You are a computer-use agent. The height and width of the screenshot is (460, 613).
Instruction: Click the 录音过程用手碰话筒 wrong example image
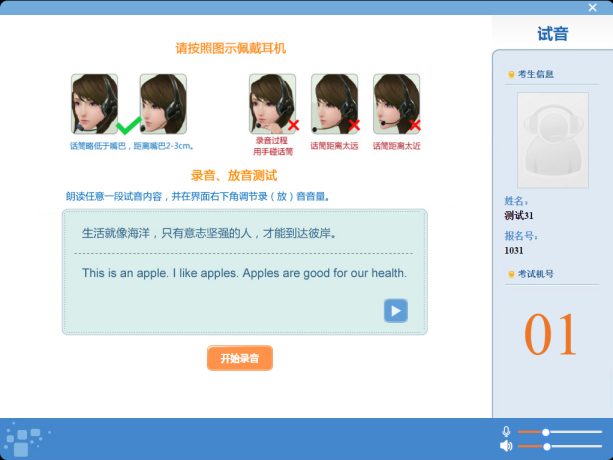click(272, 104)
